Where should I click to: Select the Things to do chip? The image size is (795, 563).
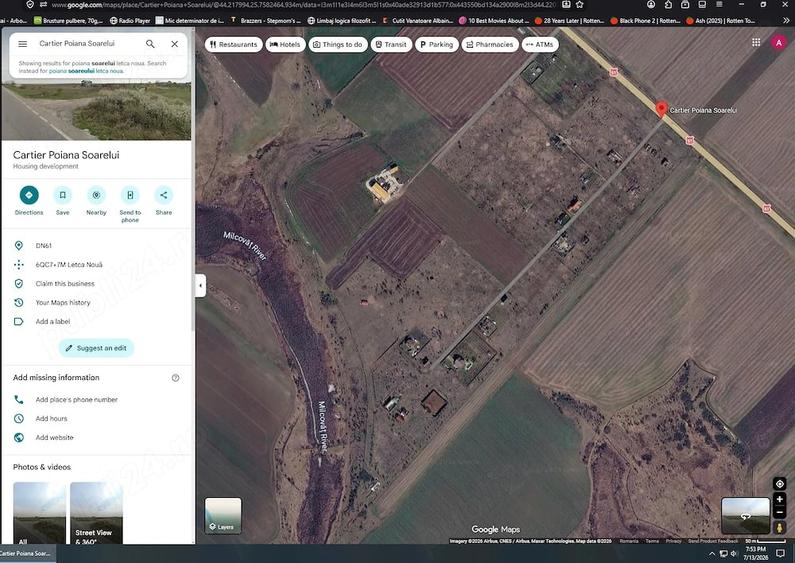tap(338, 45)
